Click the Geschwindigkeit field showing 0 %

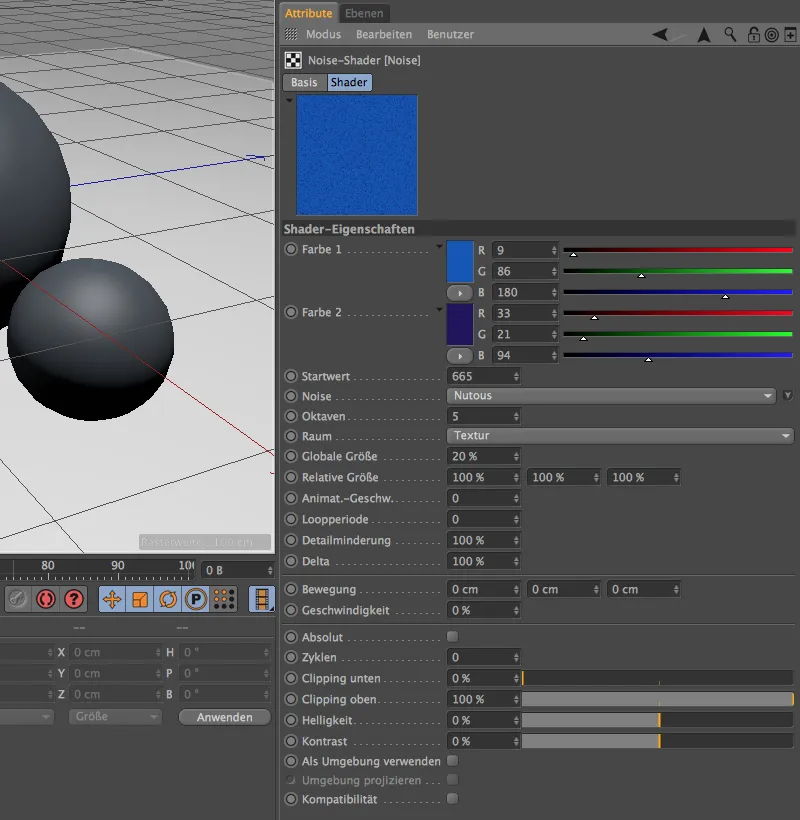[x=483, y=610]
